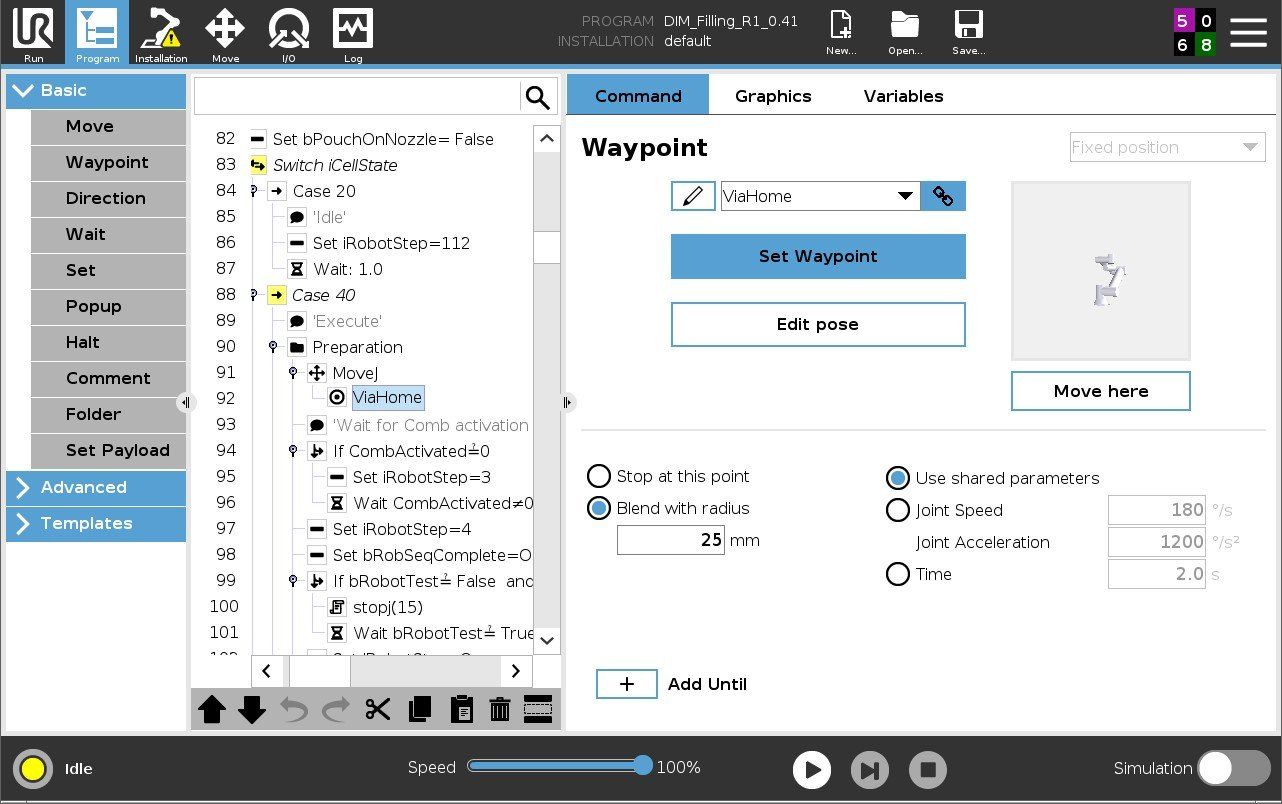Suppress the selected program node

click(x=538, y=708)
